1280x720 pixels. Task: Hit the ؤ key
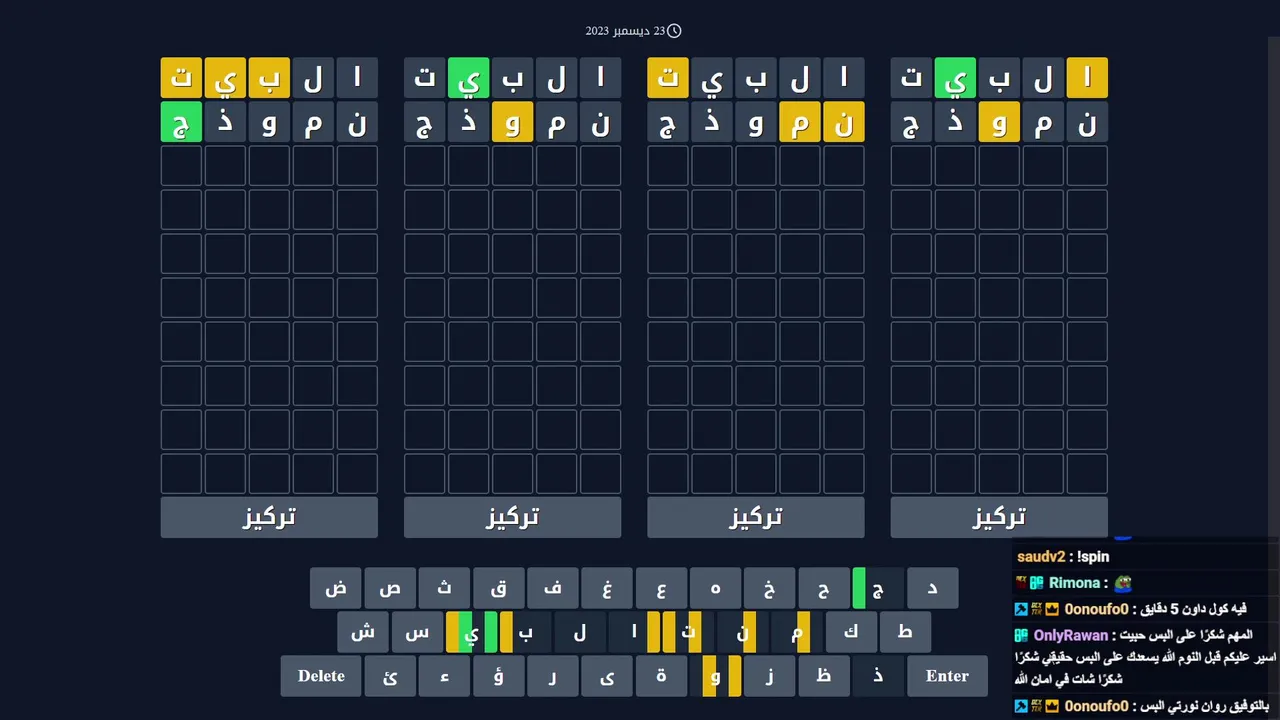[498, 676]
